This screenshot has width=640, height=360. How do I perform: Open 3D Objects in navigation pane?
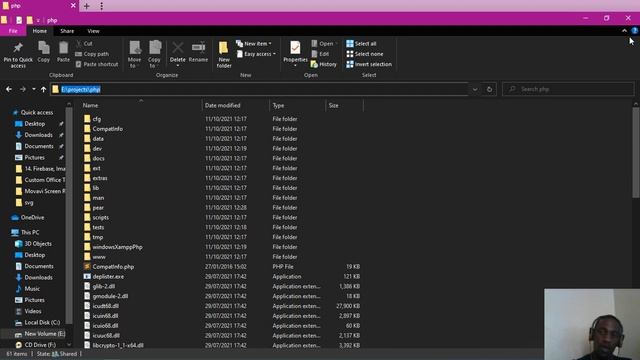tap(38, 243)
